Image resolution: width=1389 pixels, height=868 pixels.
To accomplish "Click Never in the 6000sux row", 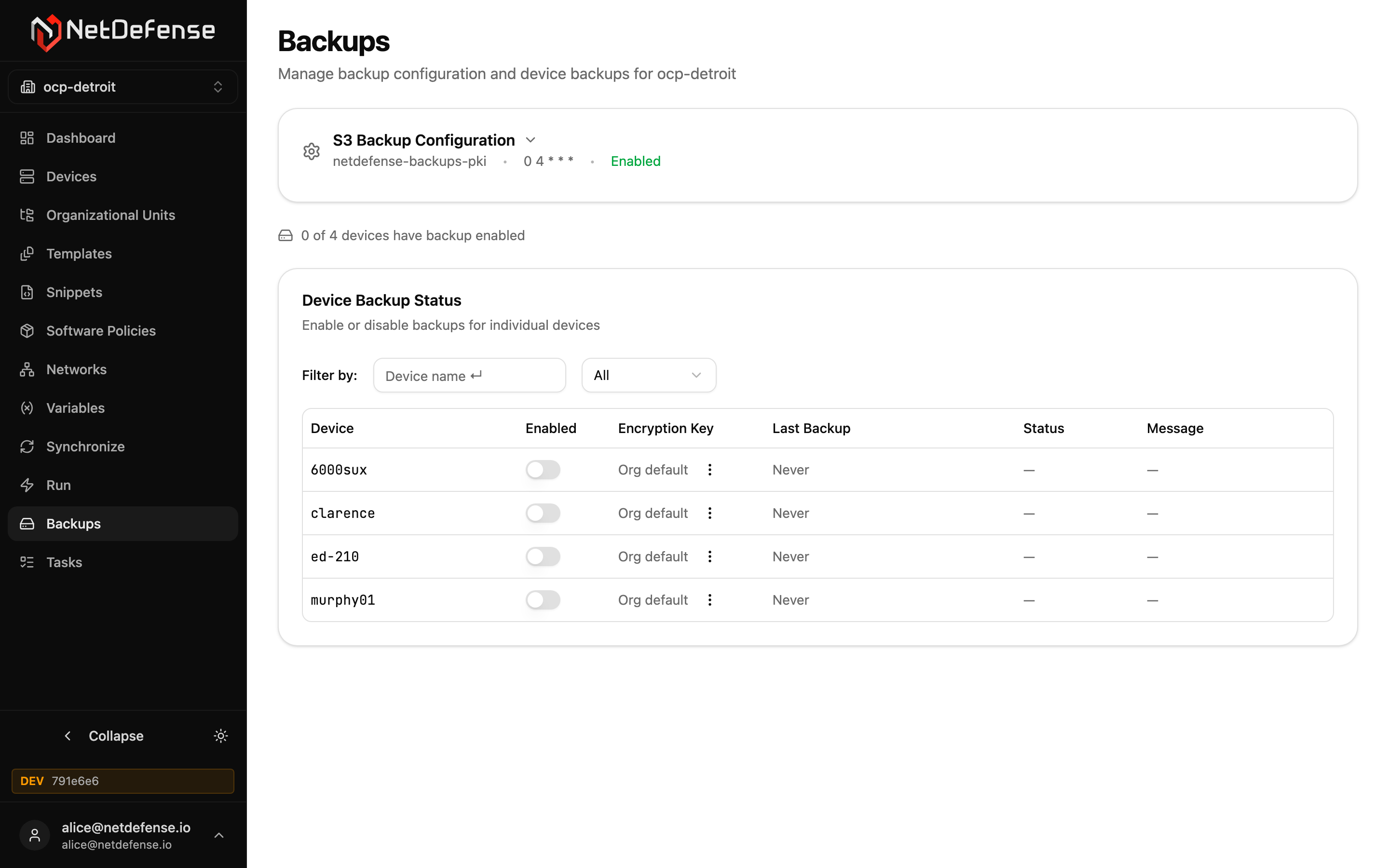I will 790,470.
